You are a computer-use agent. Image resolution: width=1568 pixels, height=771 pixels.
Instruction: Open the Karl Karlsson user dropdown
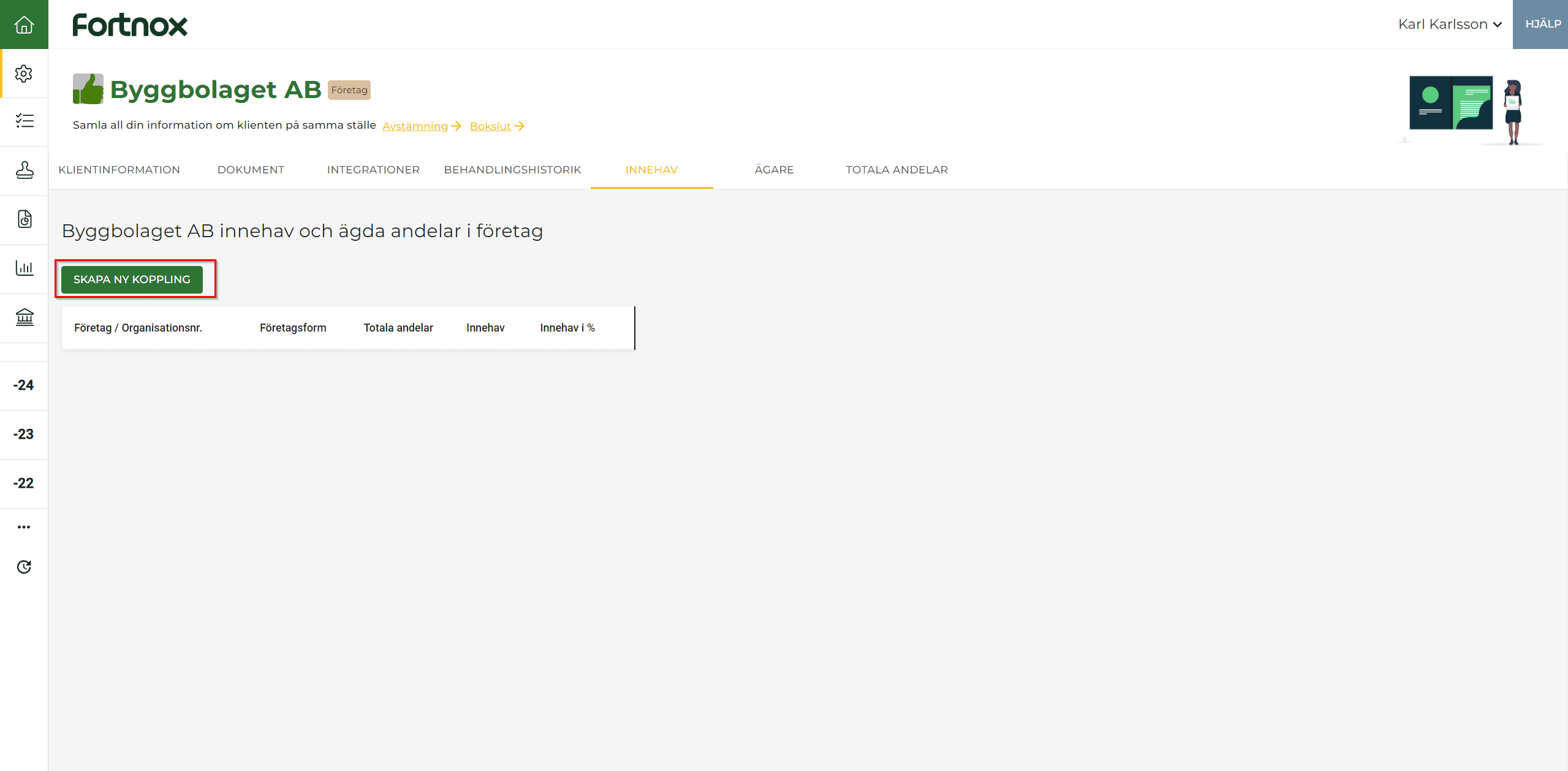1450,25
